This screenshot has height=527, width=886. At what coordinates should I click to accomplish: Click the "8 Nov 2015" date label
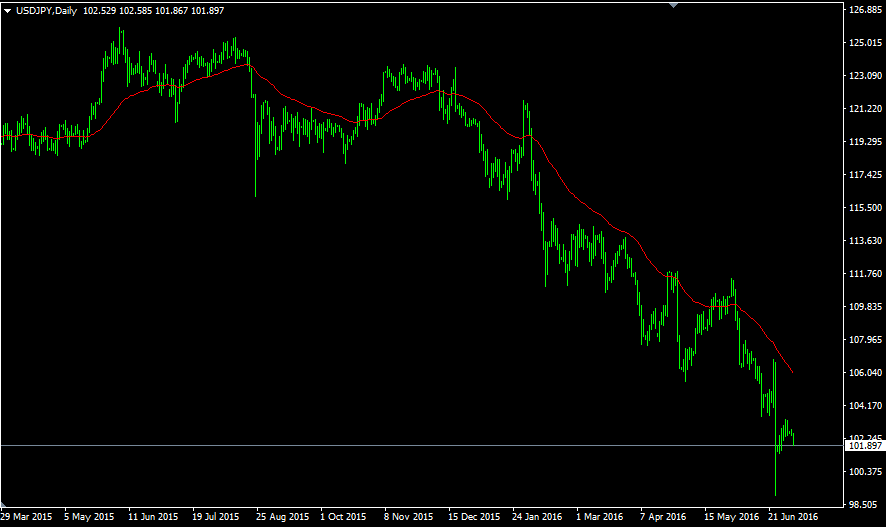(409, 517)
